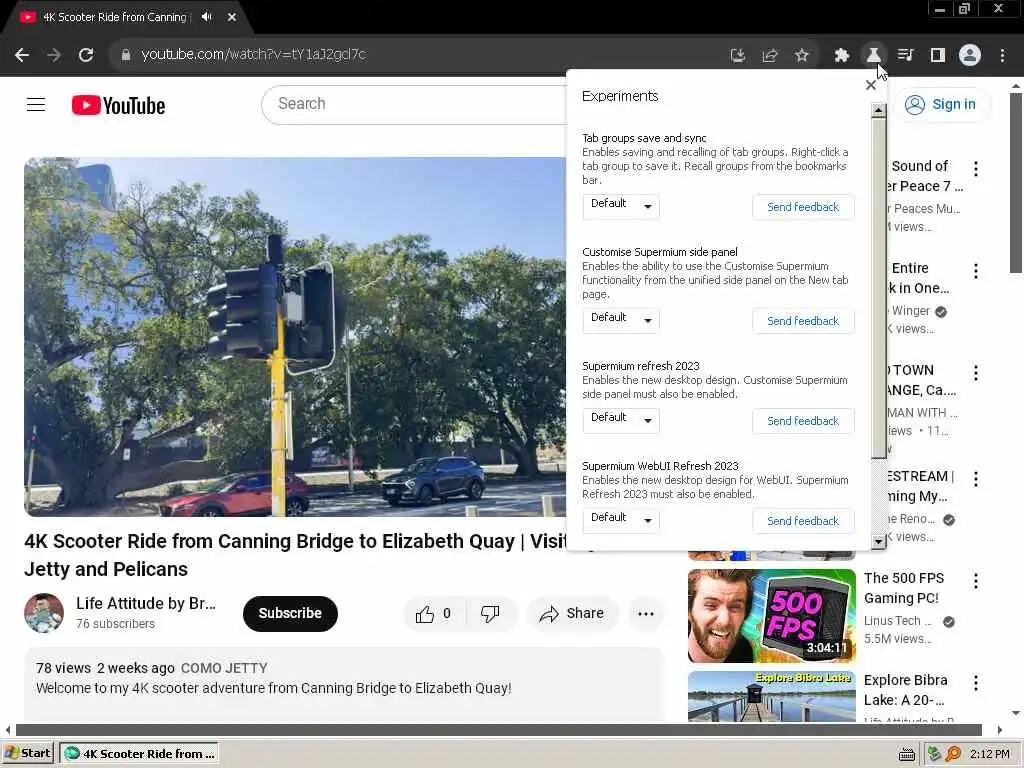Click the magnifier system tray icon

tap(953, 754)
